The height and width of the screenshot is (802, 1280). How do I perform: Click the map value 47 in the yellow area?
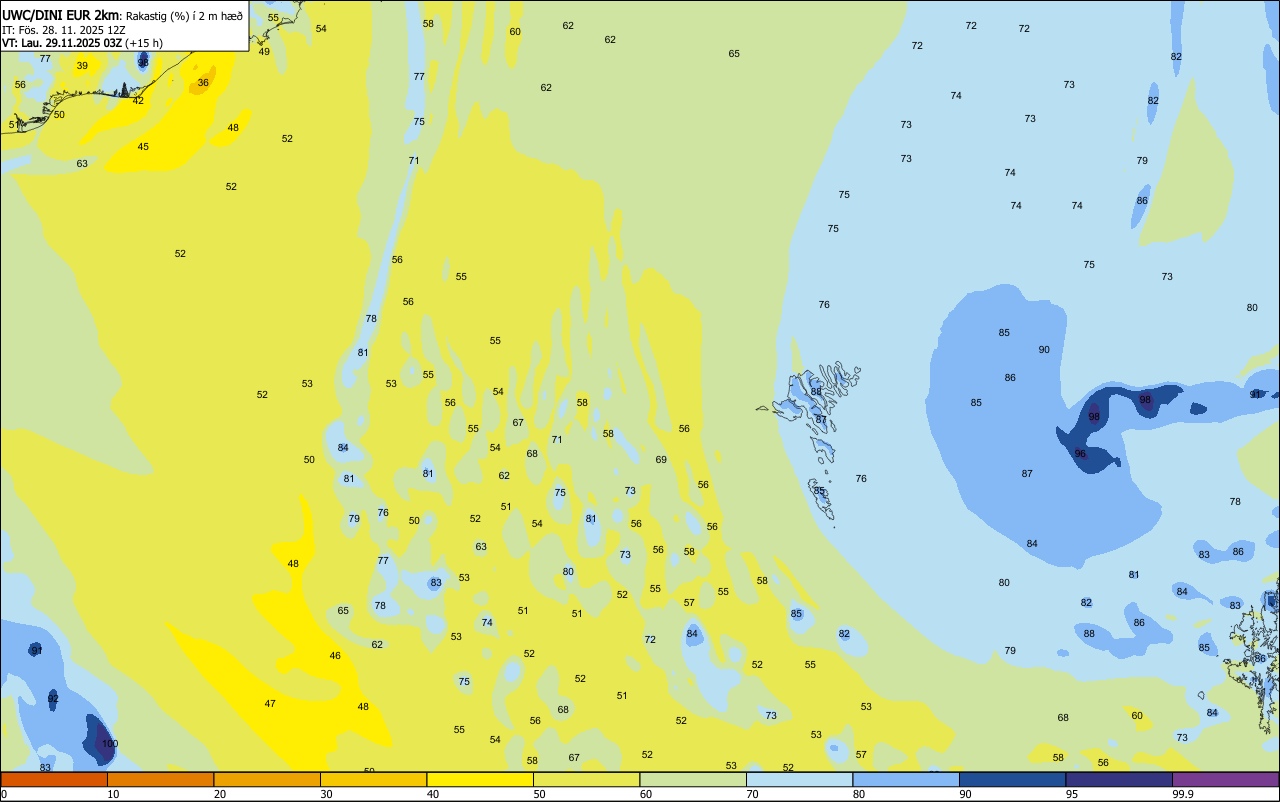pos(270,704)
